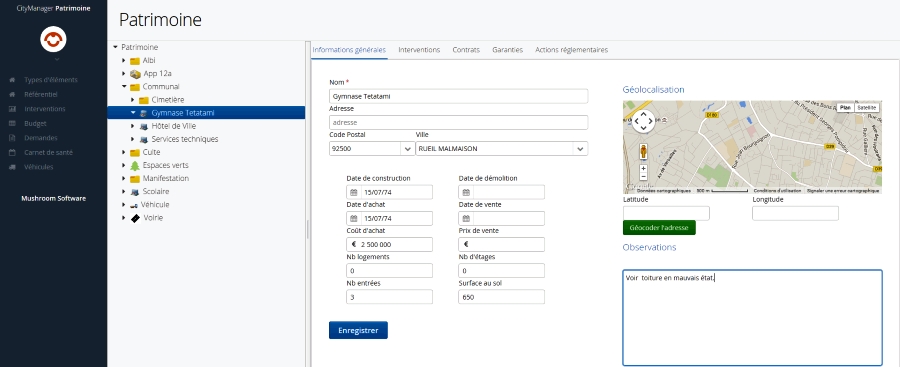Click the Référentiel sidebar icon
900x367 pixels.
(12, 94)
